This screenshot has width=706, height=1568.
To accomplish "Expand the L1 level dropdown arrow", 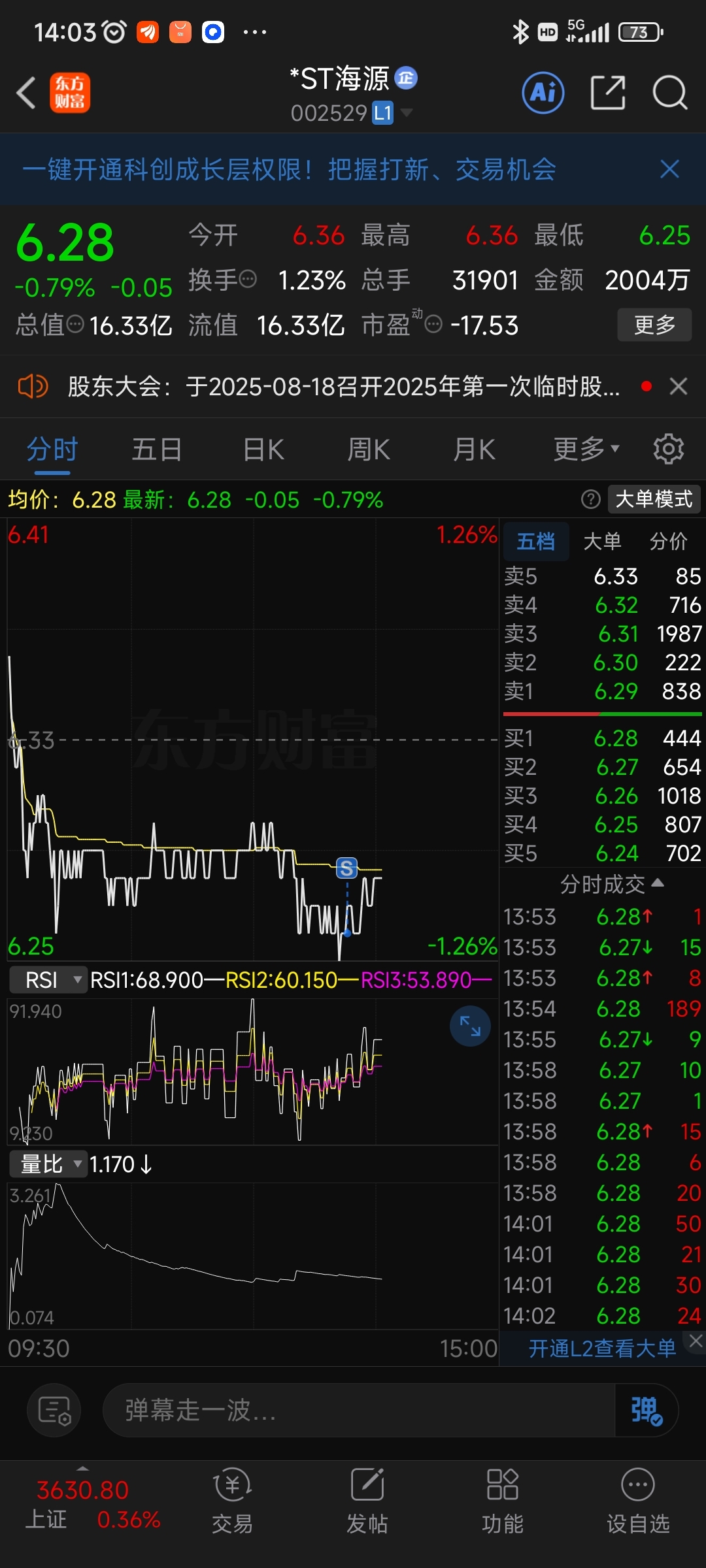I will [x=406, y=113].
